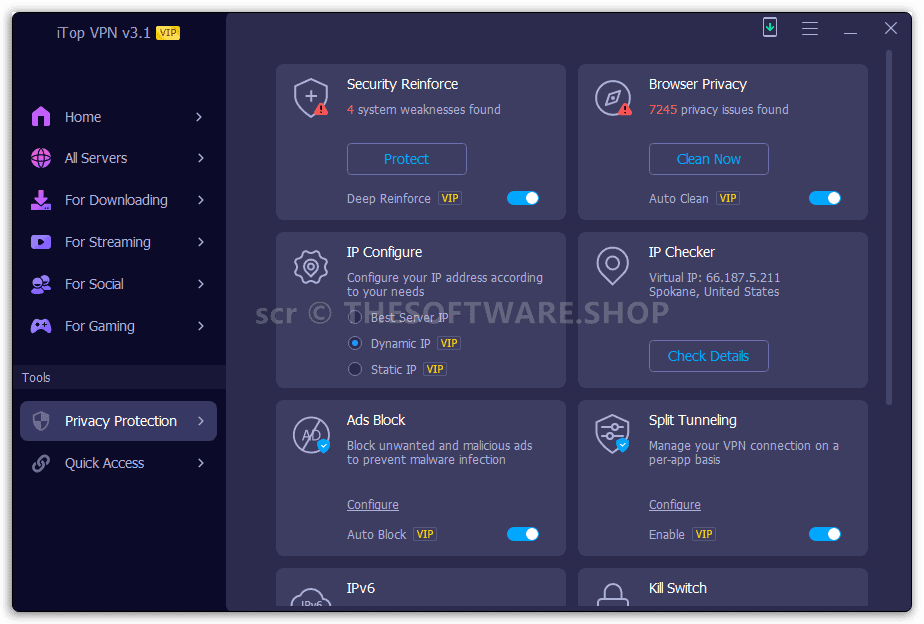Select the Static IP radio button
924x624 pixels.
click(355, 369)
